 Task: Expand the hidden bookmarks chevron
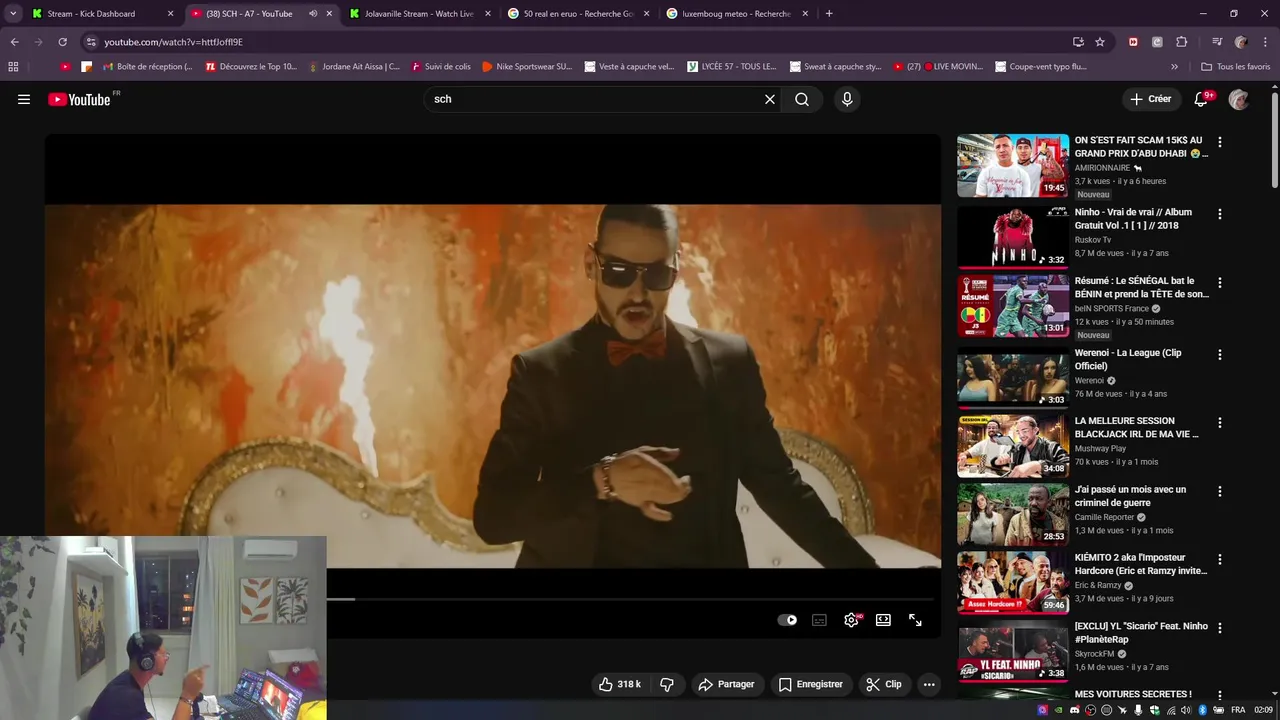pyautogui.click(x=1174, y=67)
